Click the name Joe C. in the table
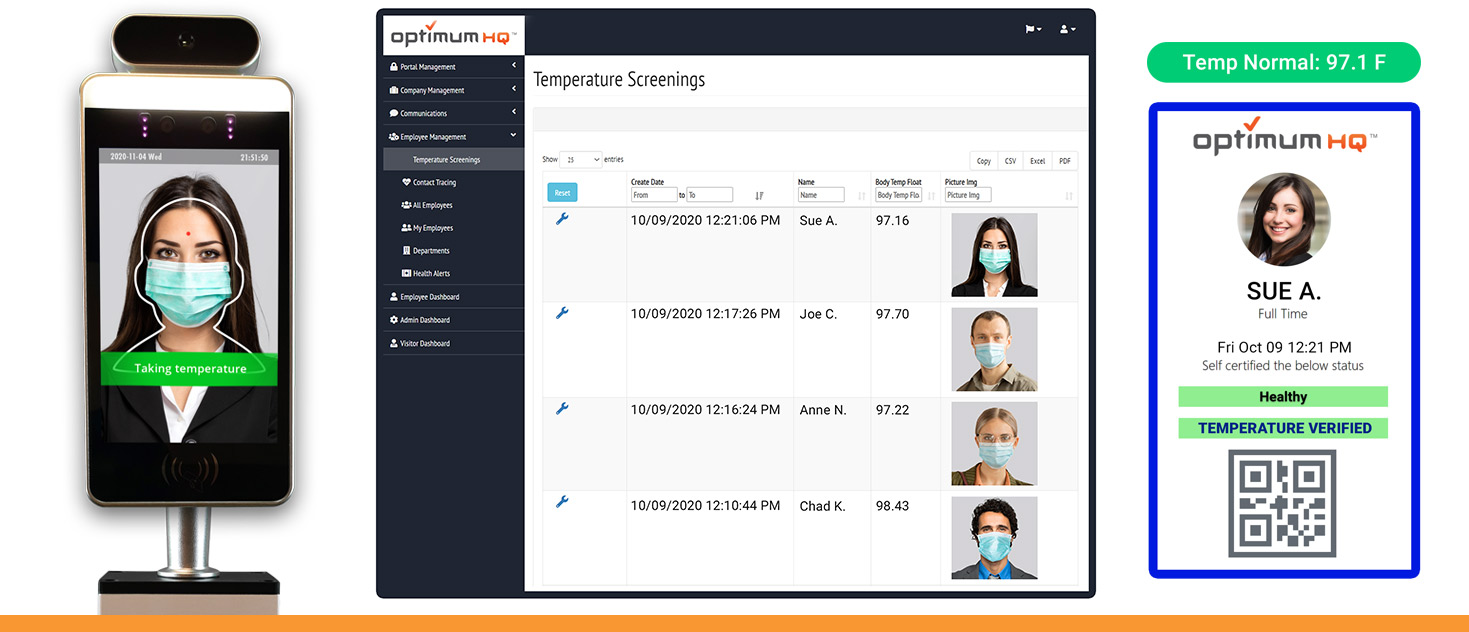 [x=818, y=314]
